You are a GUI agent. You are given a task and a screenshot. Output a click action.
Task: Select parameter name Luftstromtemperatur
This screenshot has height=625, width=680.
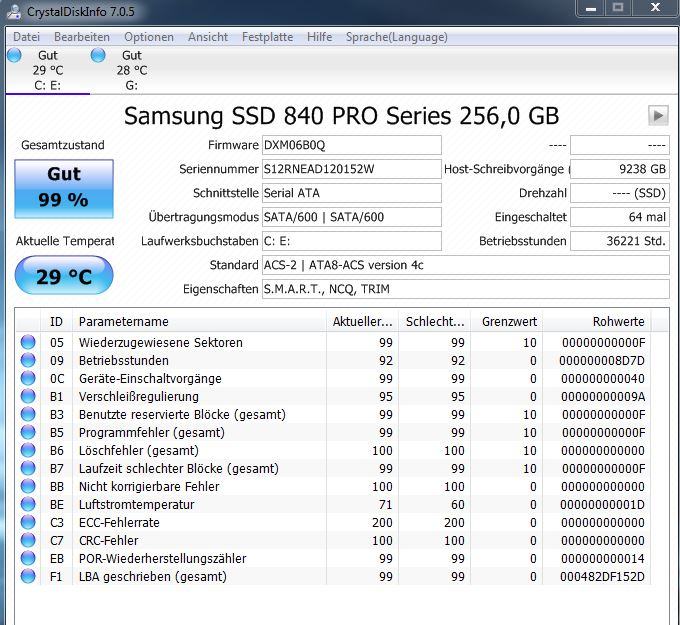[x=137, y=504]
